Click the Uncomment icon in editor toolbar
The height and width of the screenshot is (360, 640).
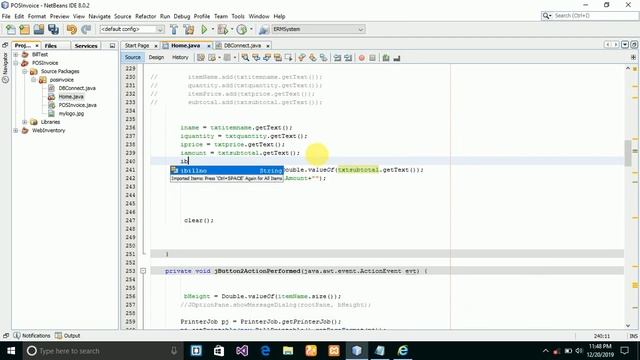(397, 58)
